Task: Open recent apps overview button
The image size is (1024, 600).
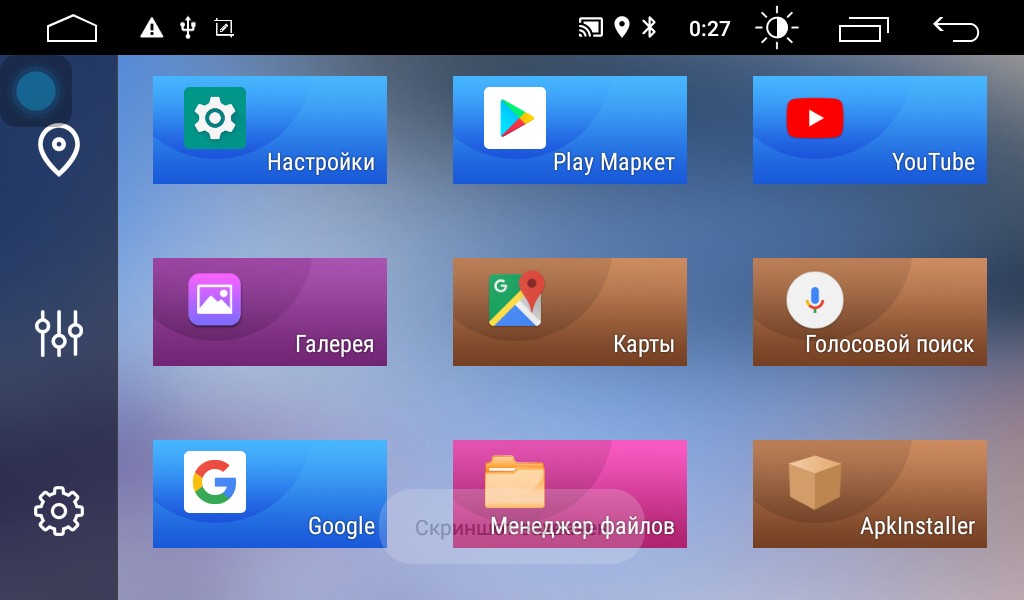Action: click(x=863, y=29)
